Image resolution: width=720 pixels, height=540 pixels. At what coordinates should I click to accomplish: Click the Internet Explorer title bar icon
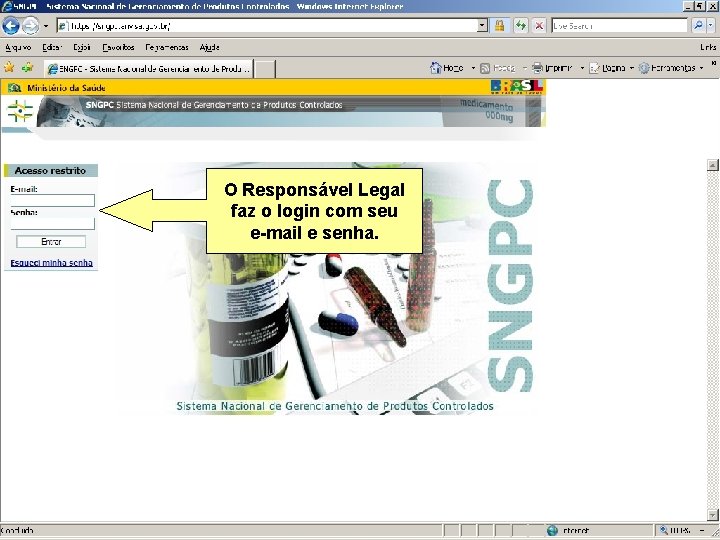[6, 6]
